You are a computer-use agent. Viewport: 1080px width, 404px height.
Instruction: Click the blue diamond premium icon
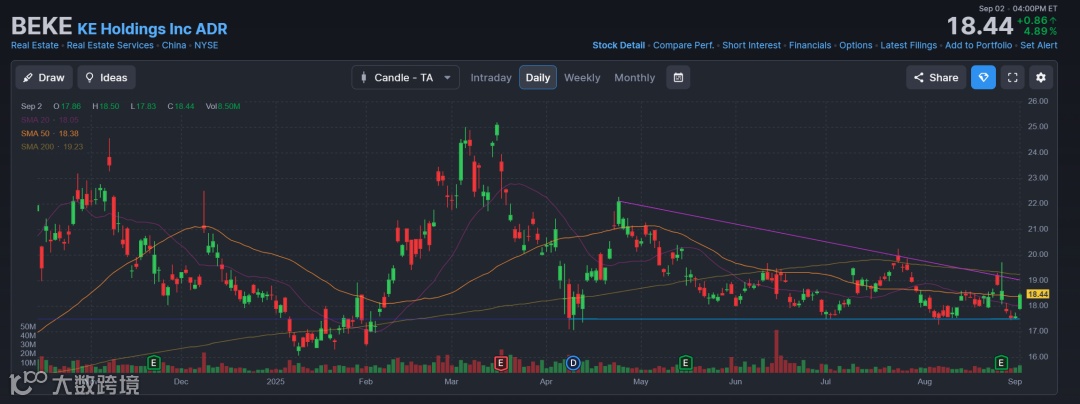[x=984, y=78]
